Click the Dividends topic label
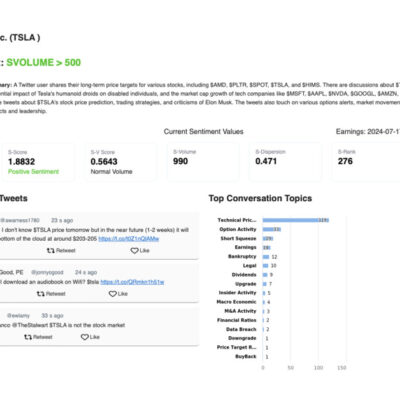Screen dimensions: 400x400 point(244,275)
